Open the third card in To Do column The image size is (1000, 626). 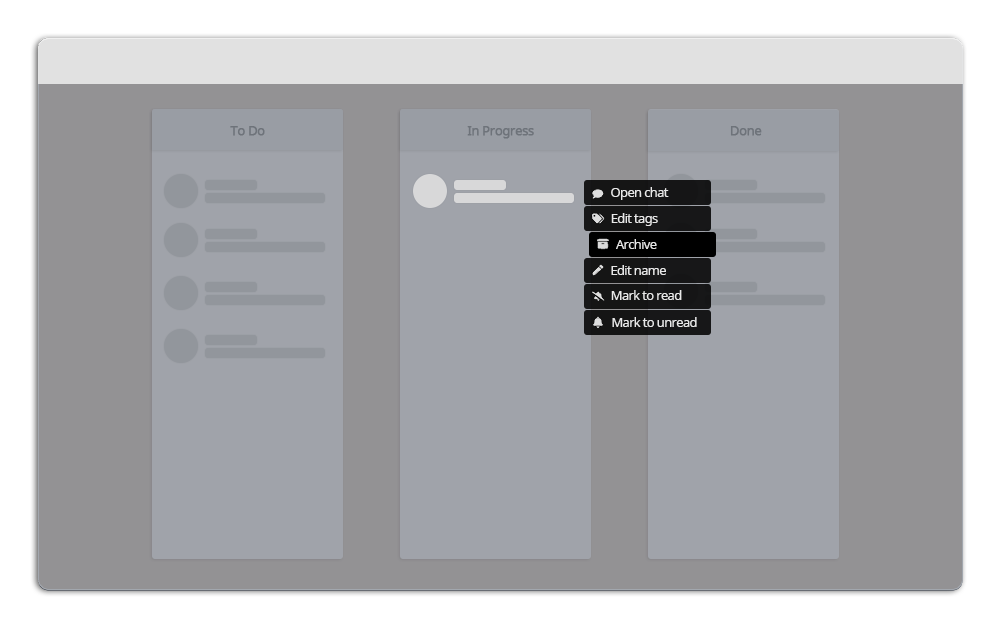246,293
